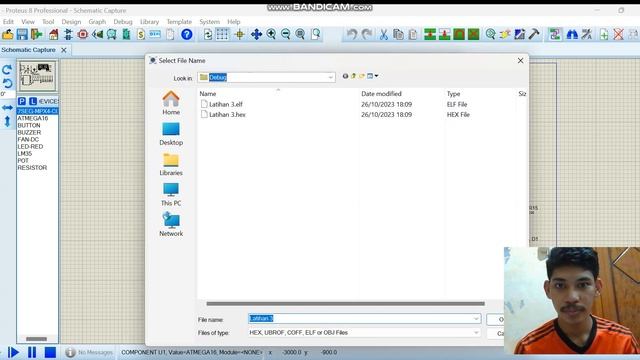640x360 pixels.
Task: Open the Library menu
Action: click(x=149, y=22)
